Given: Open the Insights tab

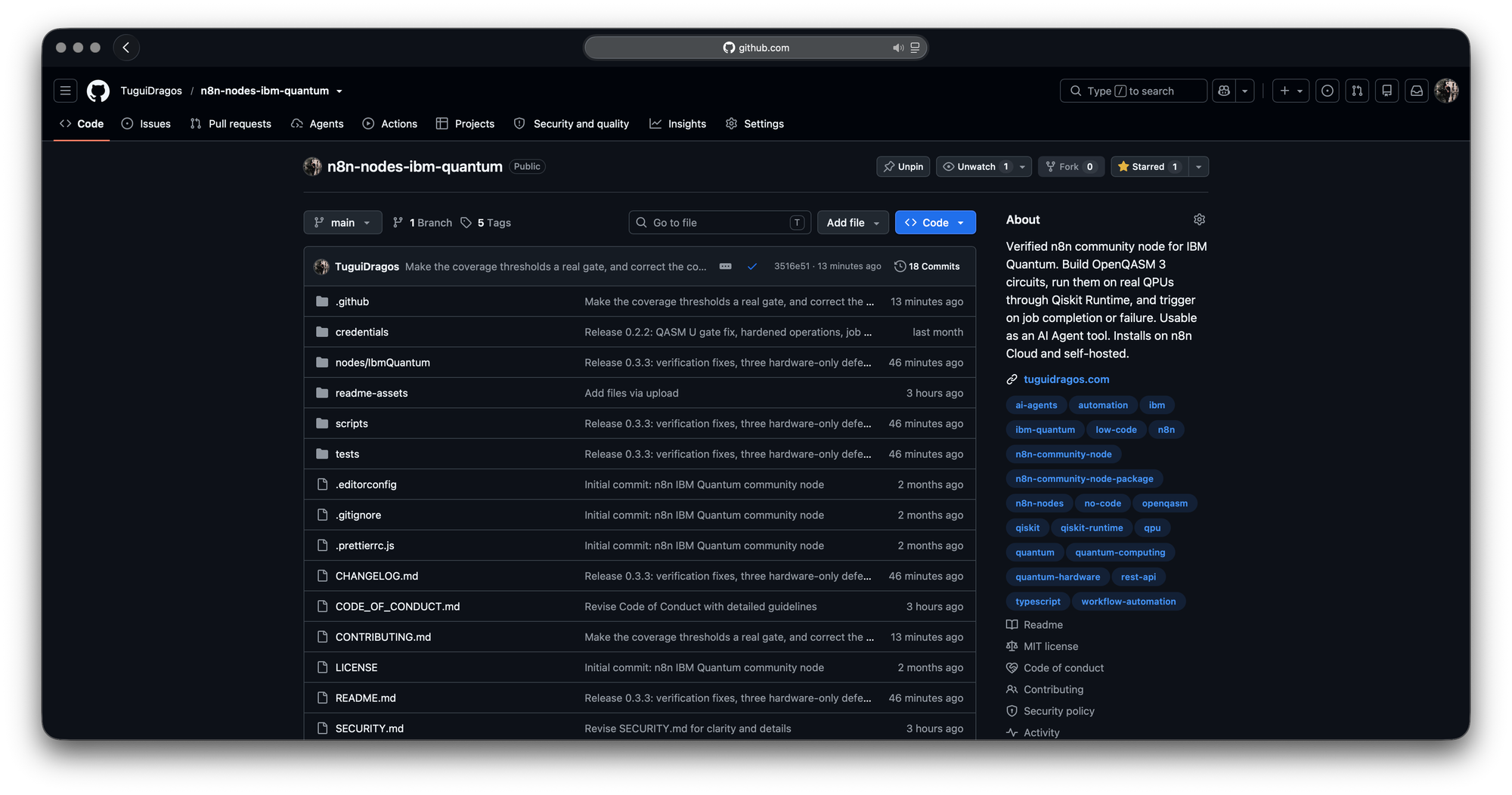Looking at the screenshot, I should point(678,124).
